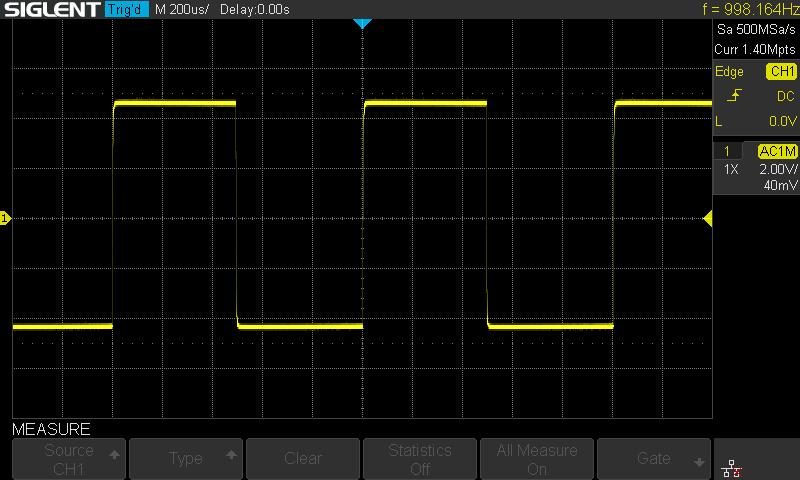Screen dimensions: 800x480
Task: Click the Trig'd status indicator
Action: coord(127,9)
